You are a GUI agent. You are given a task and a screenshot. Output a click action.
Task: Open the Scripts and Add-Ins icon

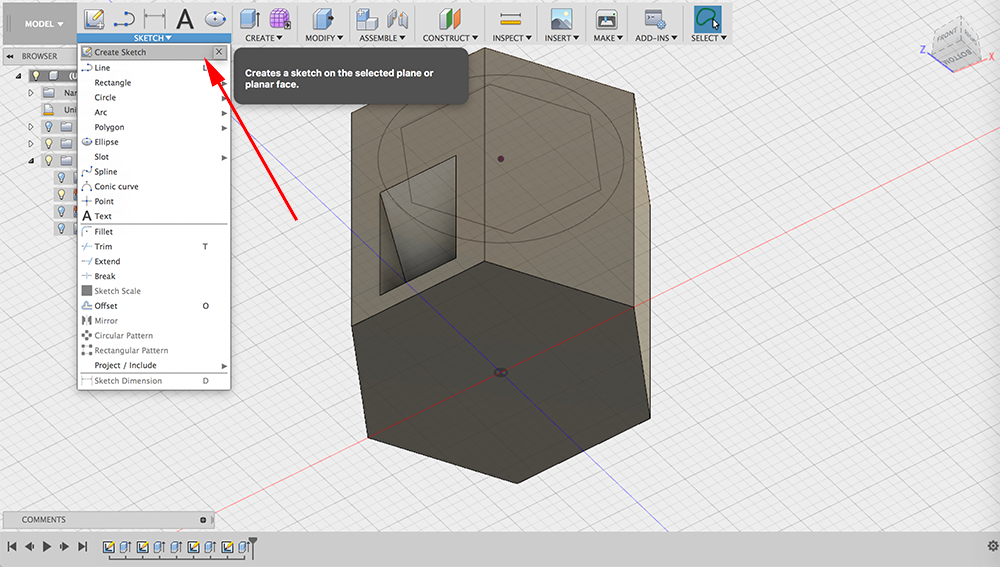coord(655,19)
